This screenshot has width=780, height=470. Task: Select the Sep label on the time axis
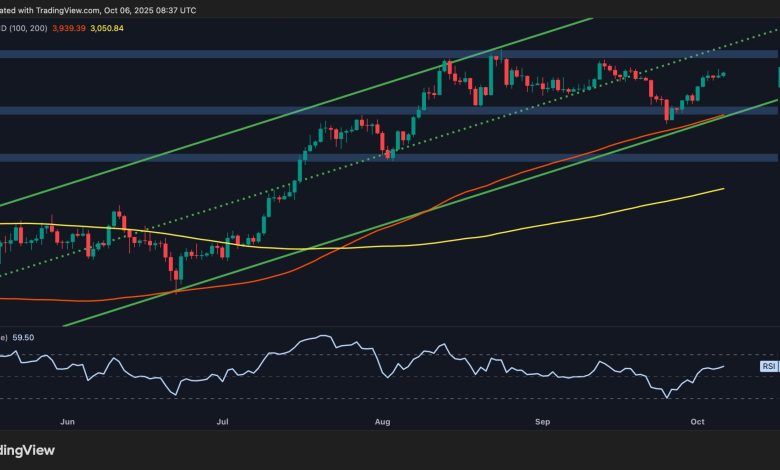click(543, 423)
